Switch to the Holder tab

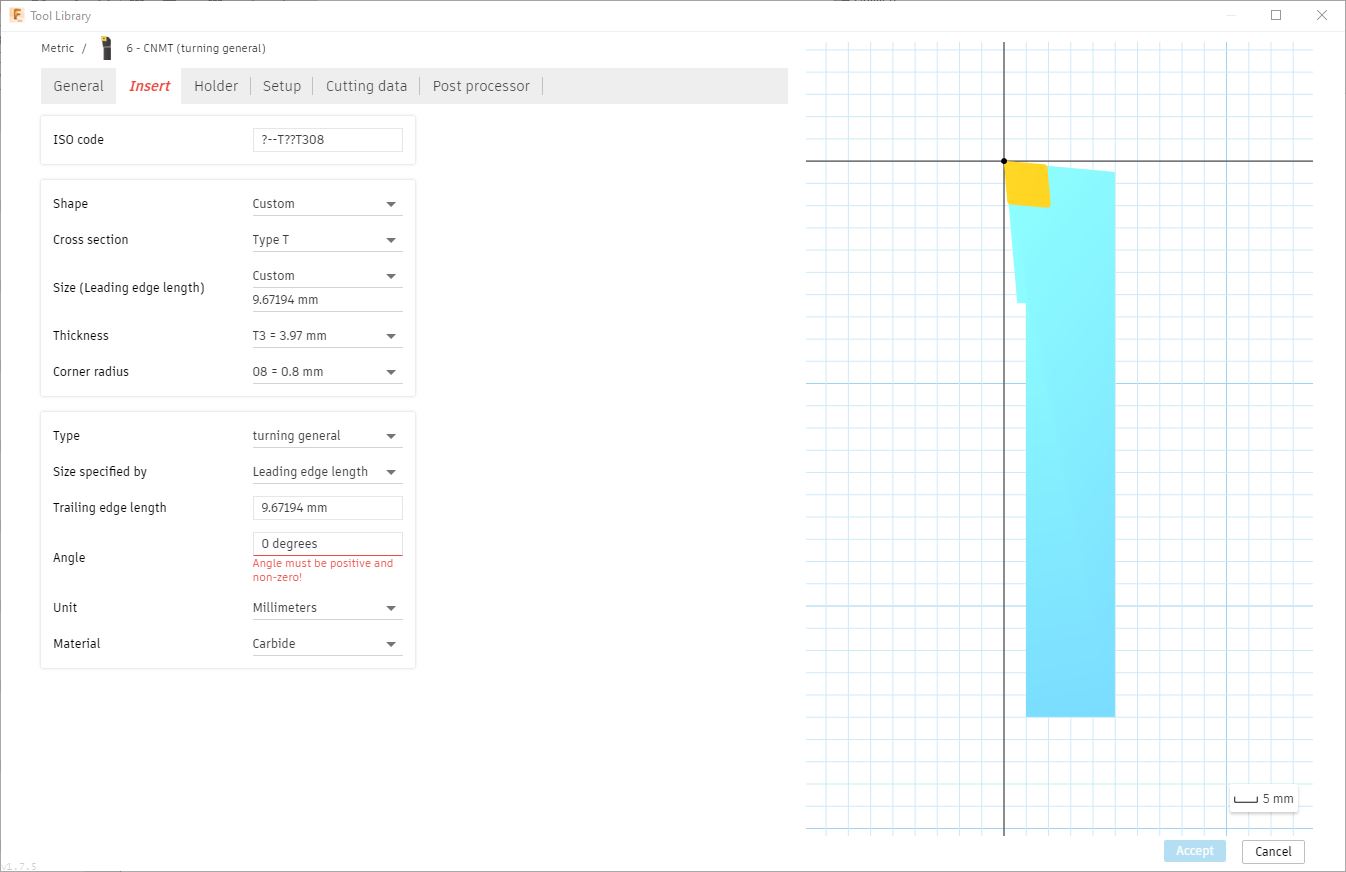point(216,86)
